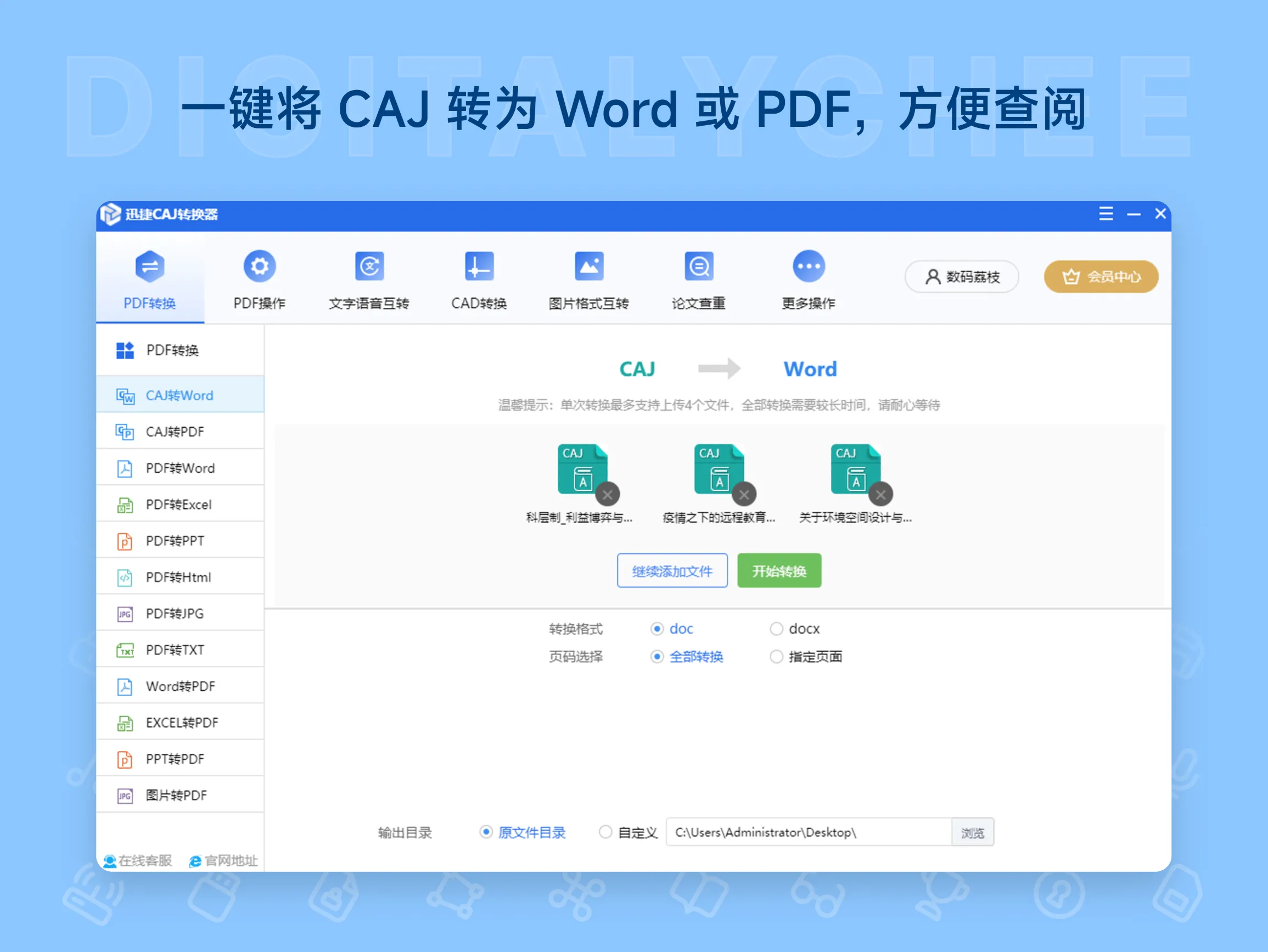Expand the 数码荔枝 account menu

click(961, 276)
